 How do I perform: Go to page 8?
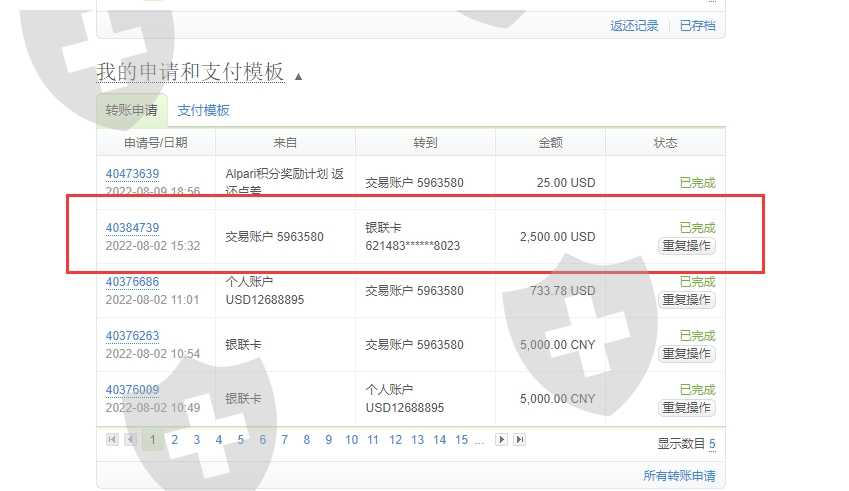click(x=306, y=440)
